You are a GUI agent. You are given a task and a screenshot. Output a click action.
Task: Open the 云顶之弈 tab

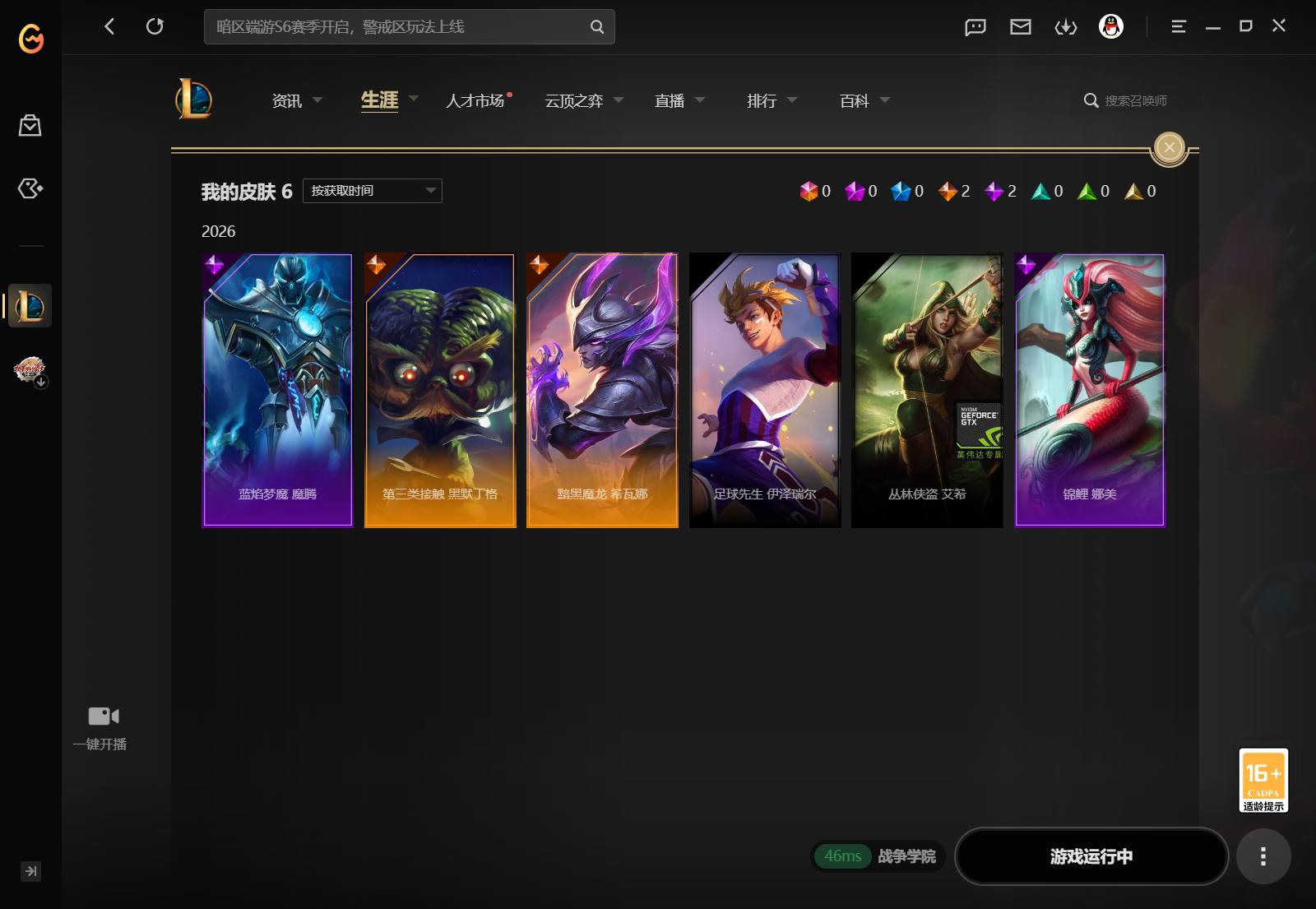tap(574, 100)
